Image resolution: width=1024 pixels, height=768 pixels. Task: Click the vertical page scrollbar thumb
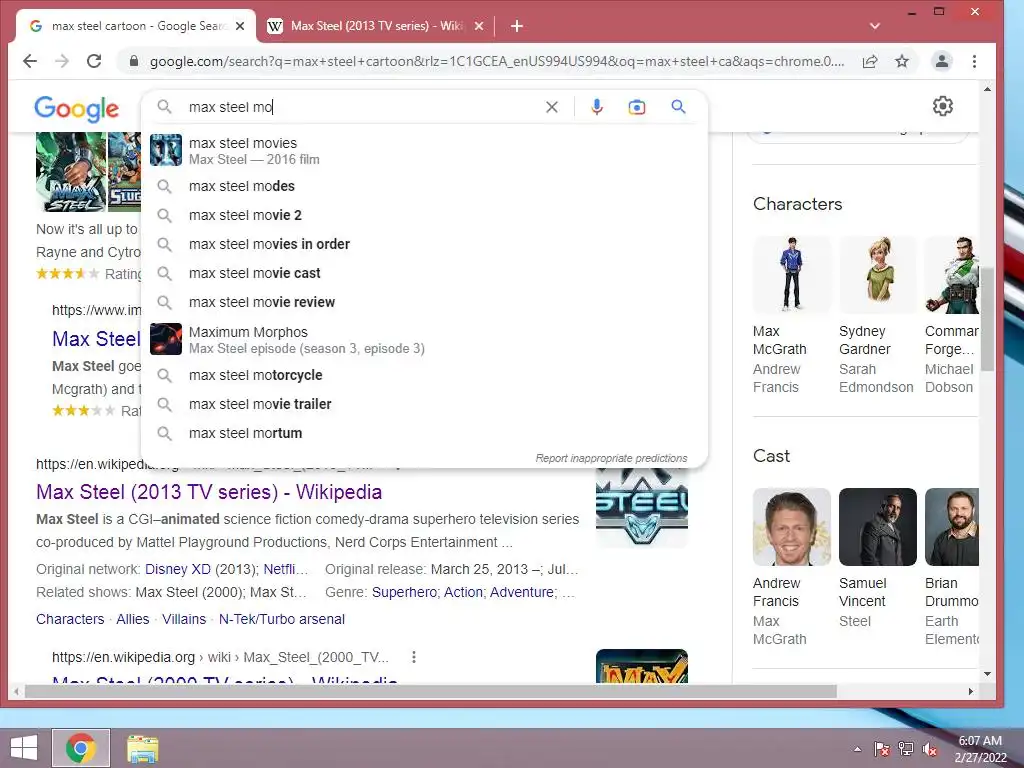[987, 319]
